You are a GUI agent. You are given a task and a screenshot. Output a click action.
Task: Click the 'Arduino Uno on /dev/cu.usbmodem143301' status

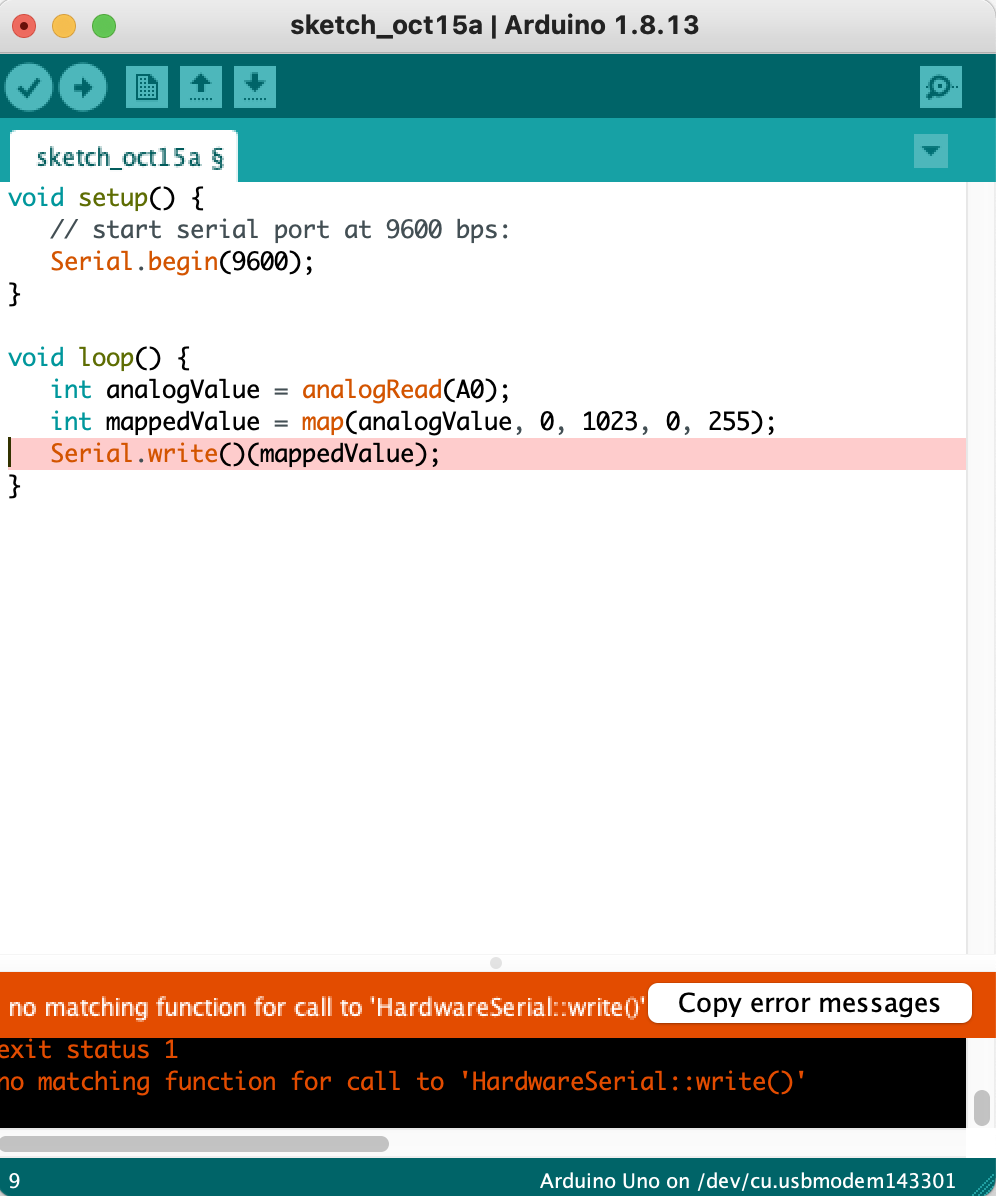click(x=747, y=1181)
